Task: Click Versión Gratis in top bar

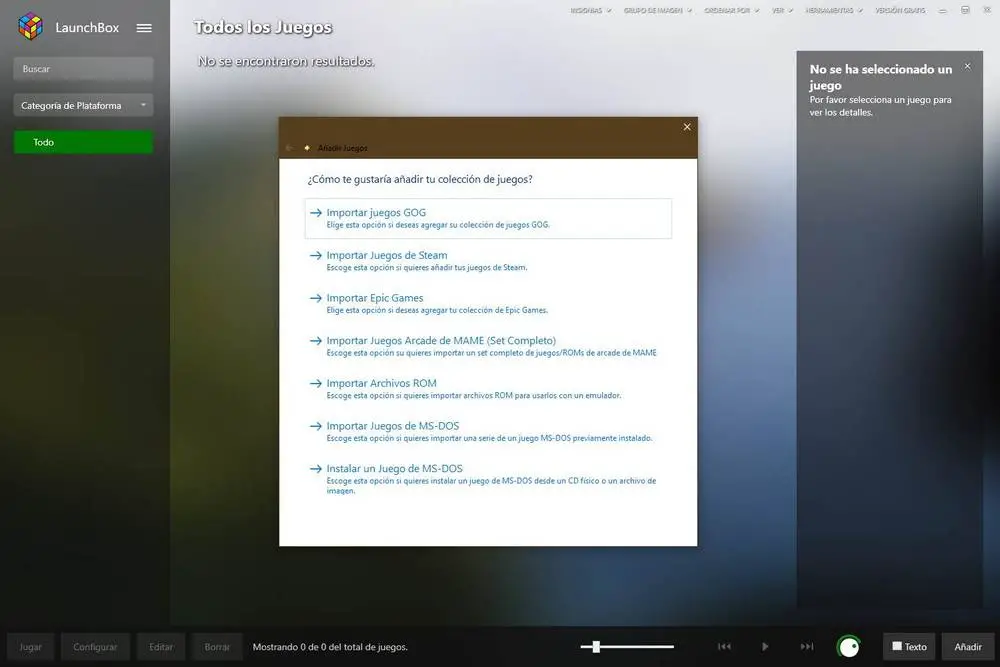Action: tap(900, 10)
